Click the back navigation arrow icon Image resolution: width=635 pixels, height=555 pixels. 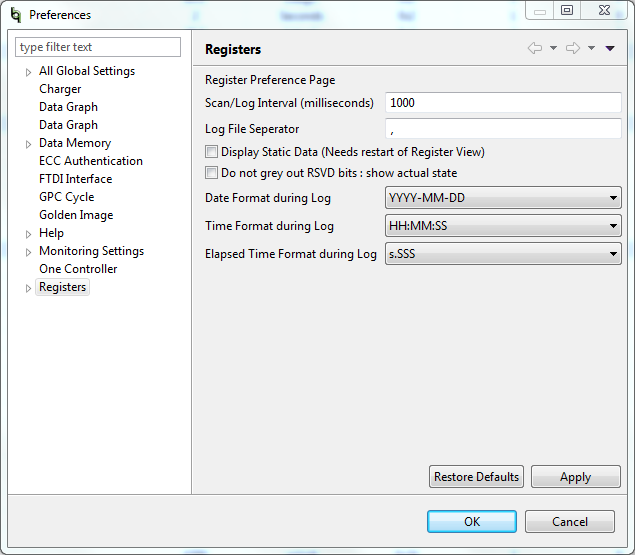coord(535,48)
